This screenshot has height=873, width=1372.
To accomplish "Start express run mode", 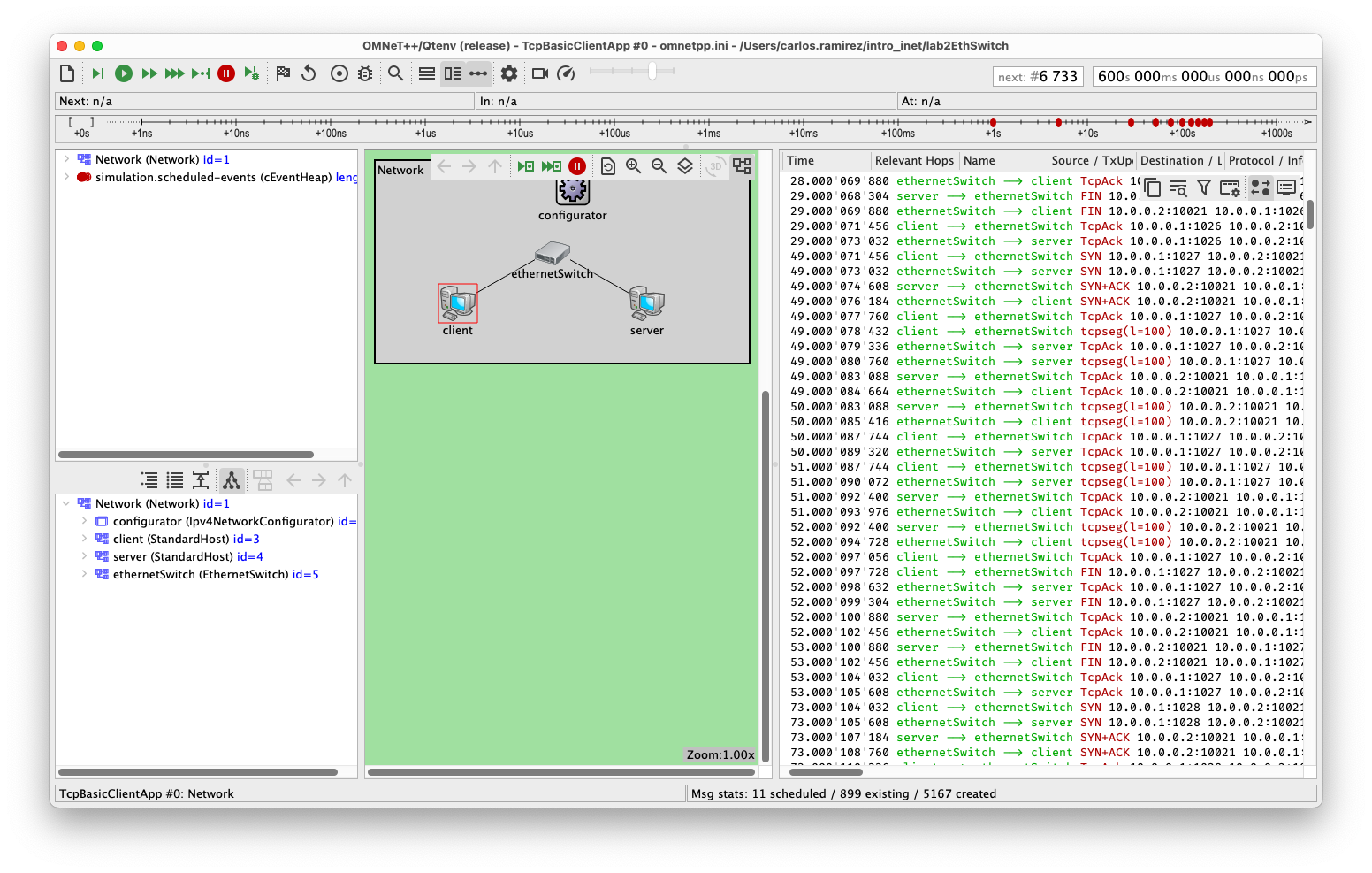I will (x=175, y=73).
